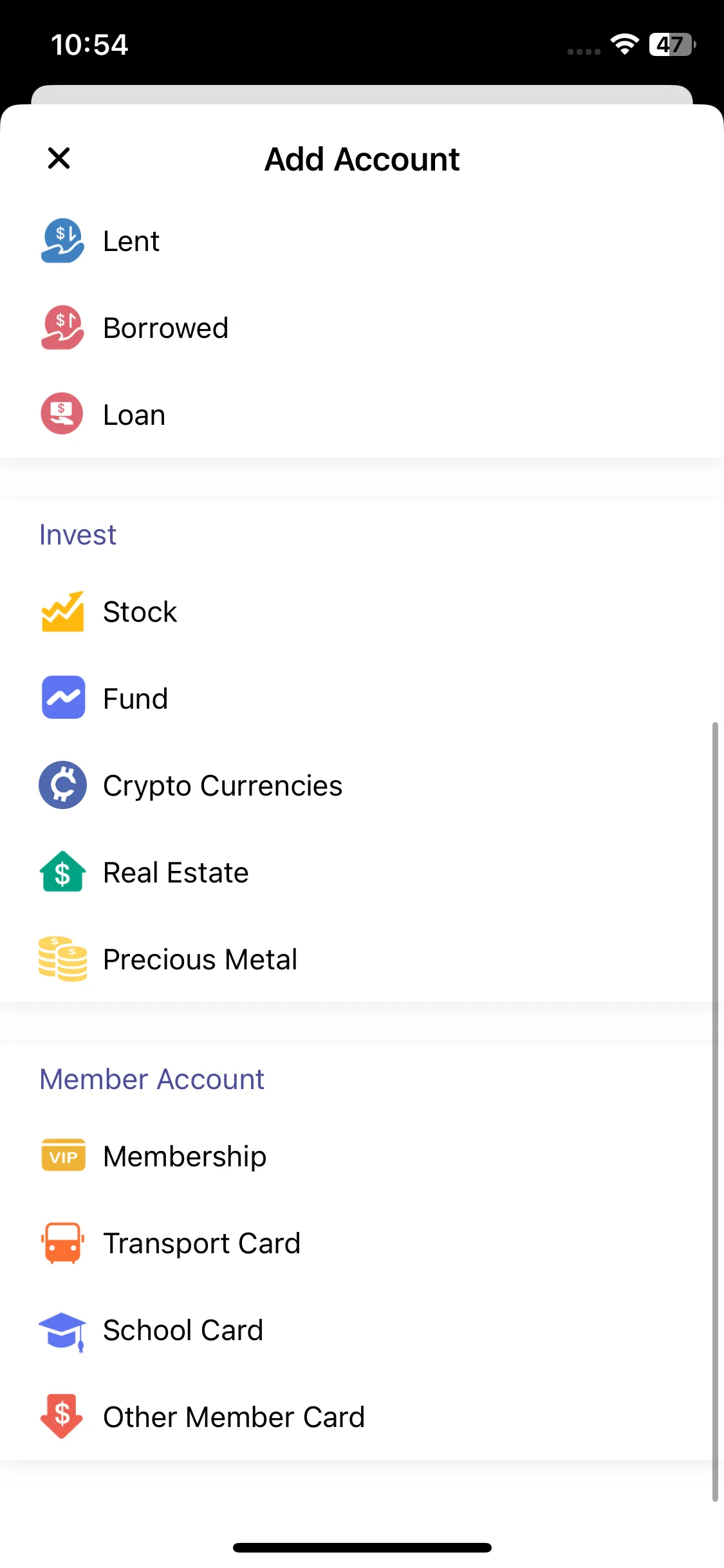Tap the Member Account section header
The height and width of the screenshot is (1568, 724).
pyautogui.click(x=152, y=1079)
